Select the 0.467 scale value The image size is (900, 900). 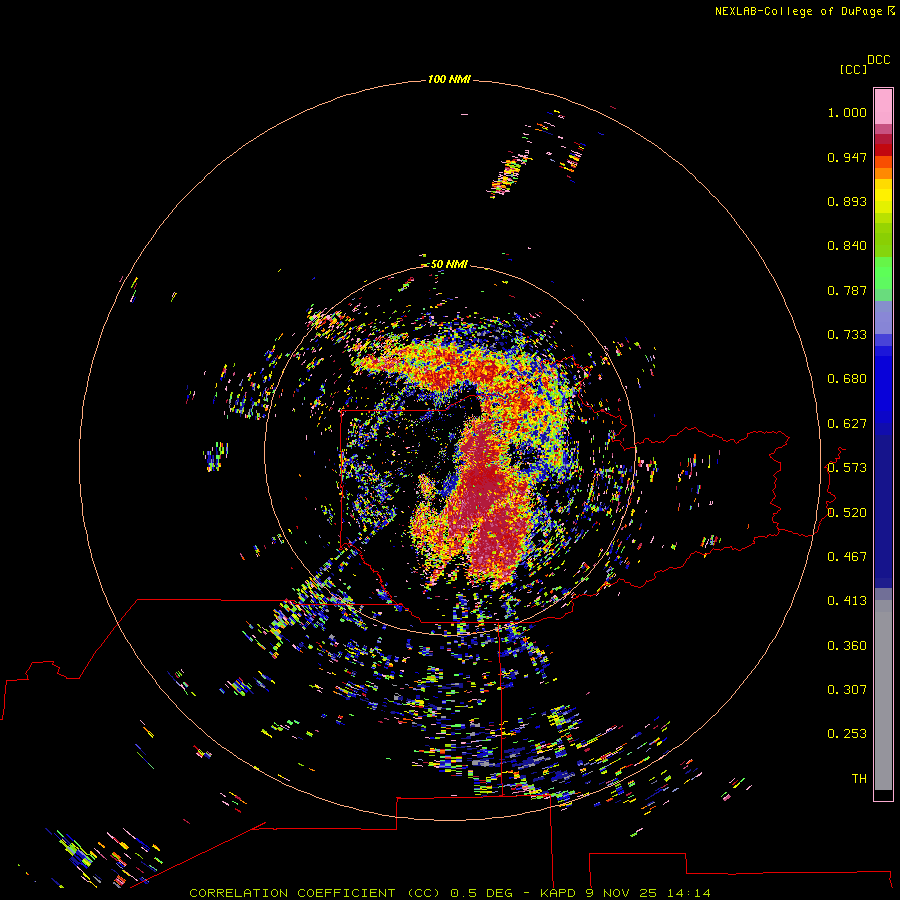(847, 557)
